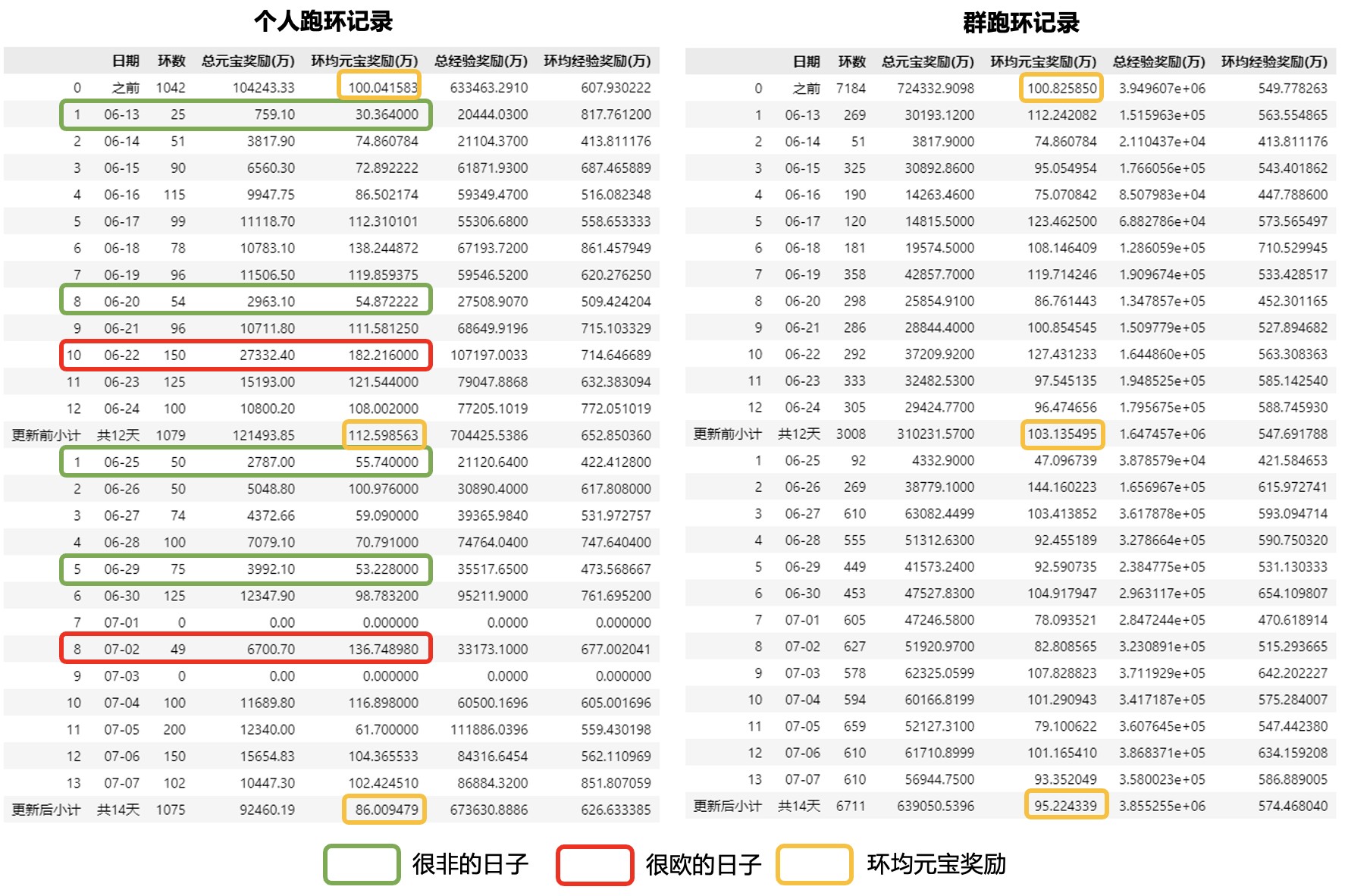Viewport: 1348px width, 896px height.
Task: Click the cell value 42857.7000
Action: click(x=939, y=274)
